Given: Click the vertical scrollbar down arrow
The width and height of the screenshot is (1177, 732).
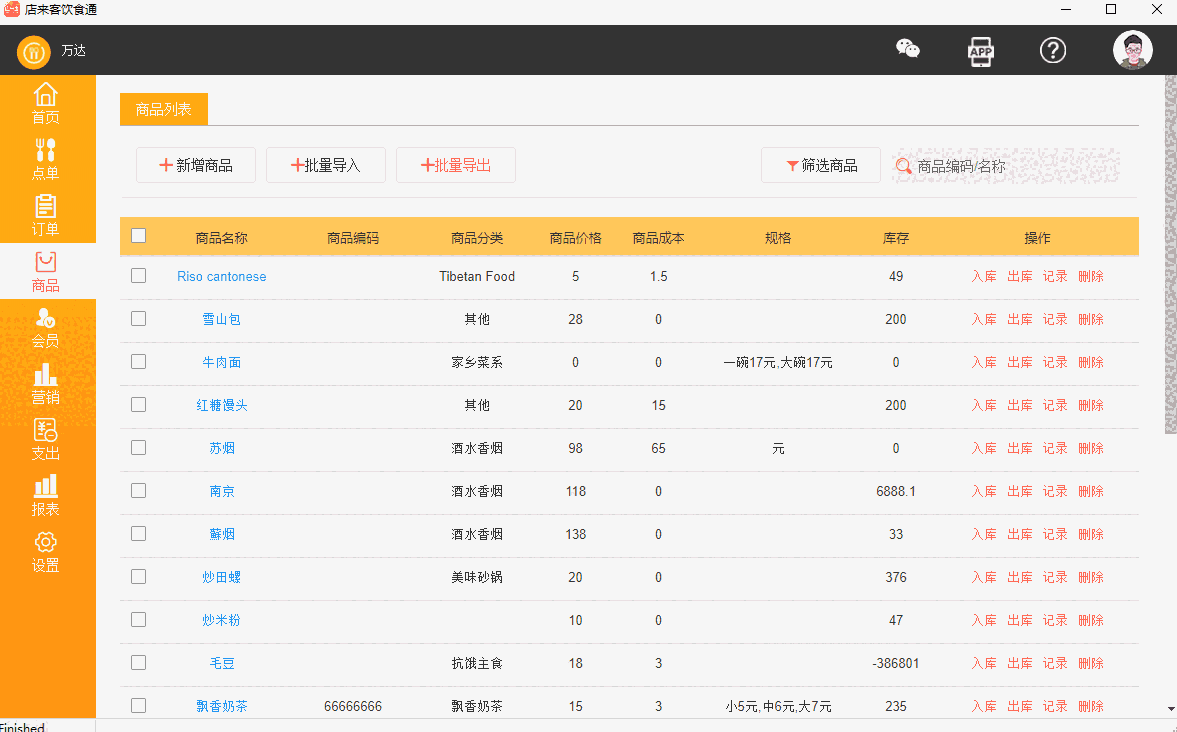Looking at the screenshot, I should click(x=1171, y=709).
